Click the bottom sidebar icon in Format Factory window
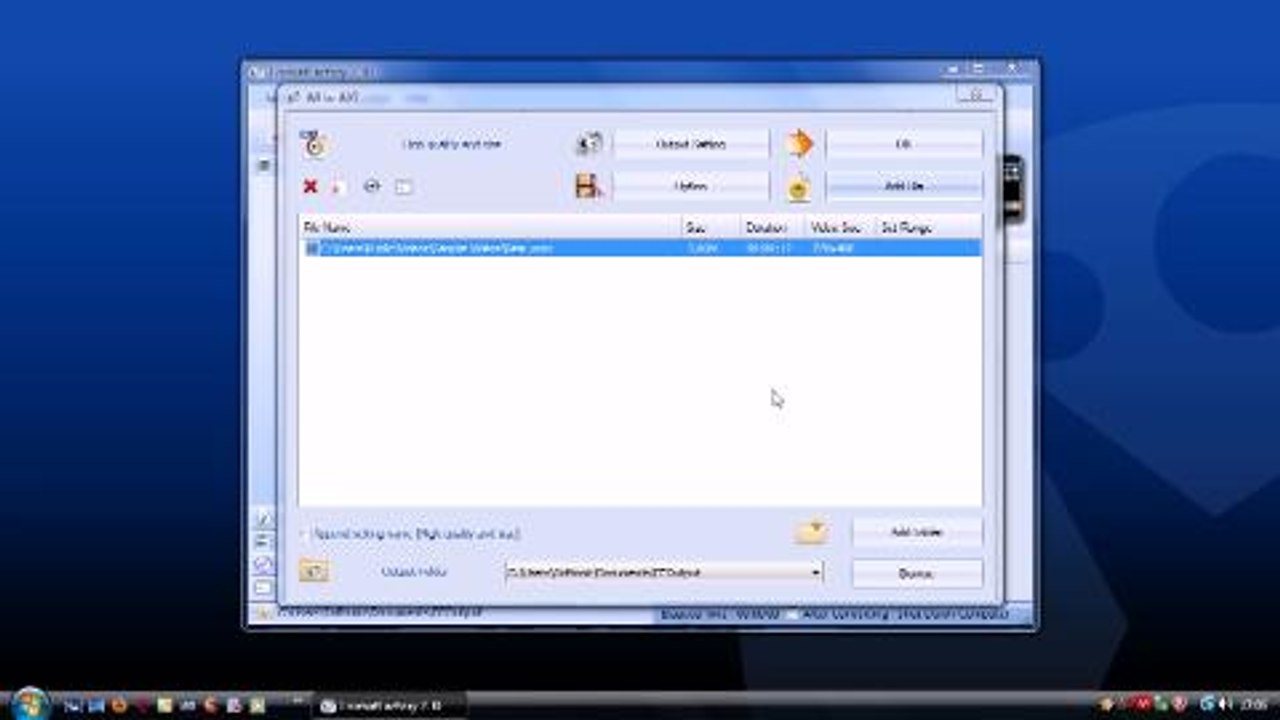 [x=263, y=587]
